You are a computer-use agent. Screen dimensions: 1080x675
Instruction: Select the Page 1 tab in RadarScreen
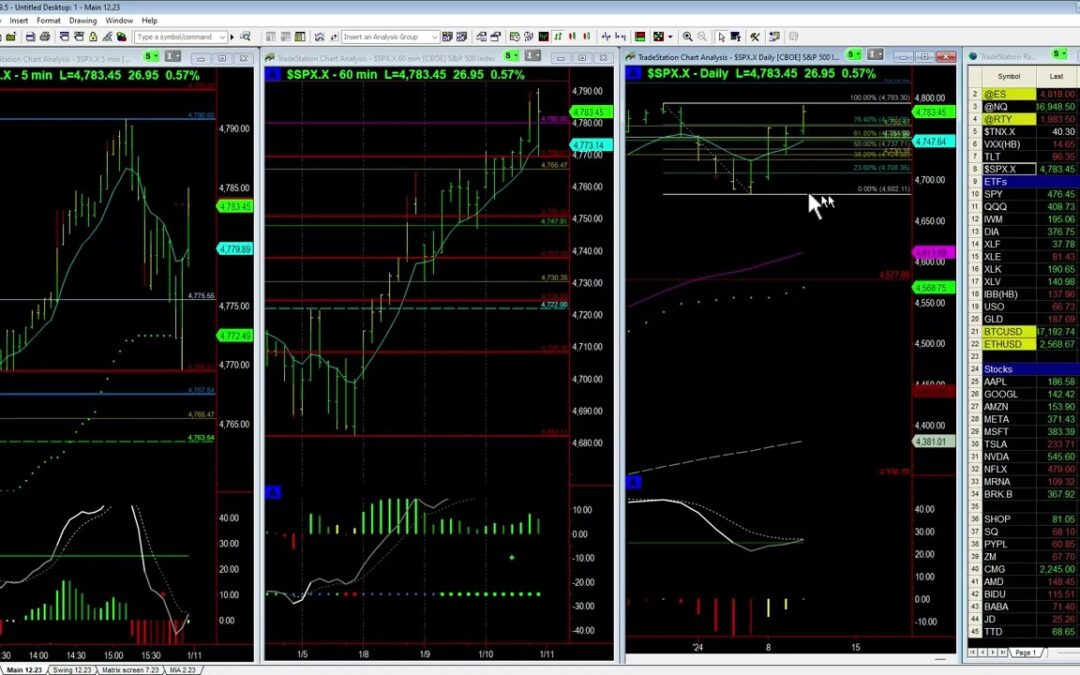pos(1025,652)
